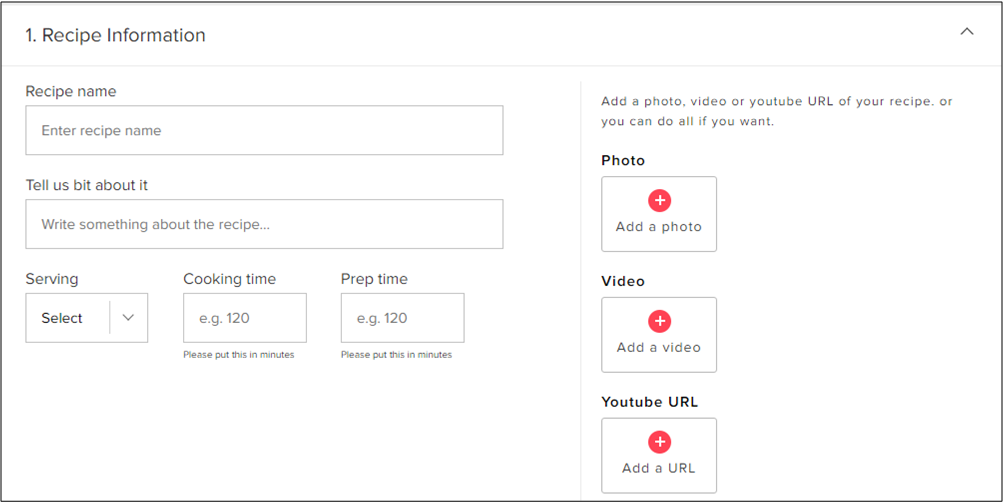The image size is (1003, 503).
Task: Click the Write something about the recipe field
Action: point(264,224)
